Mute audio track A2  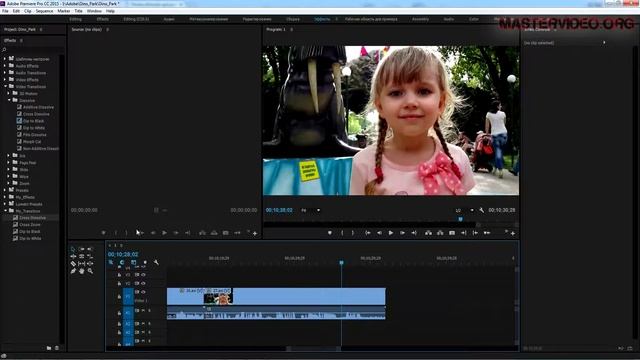tap(143, 323)
